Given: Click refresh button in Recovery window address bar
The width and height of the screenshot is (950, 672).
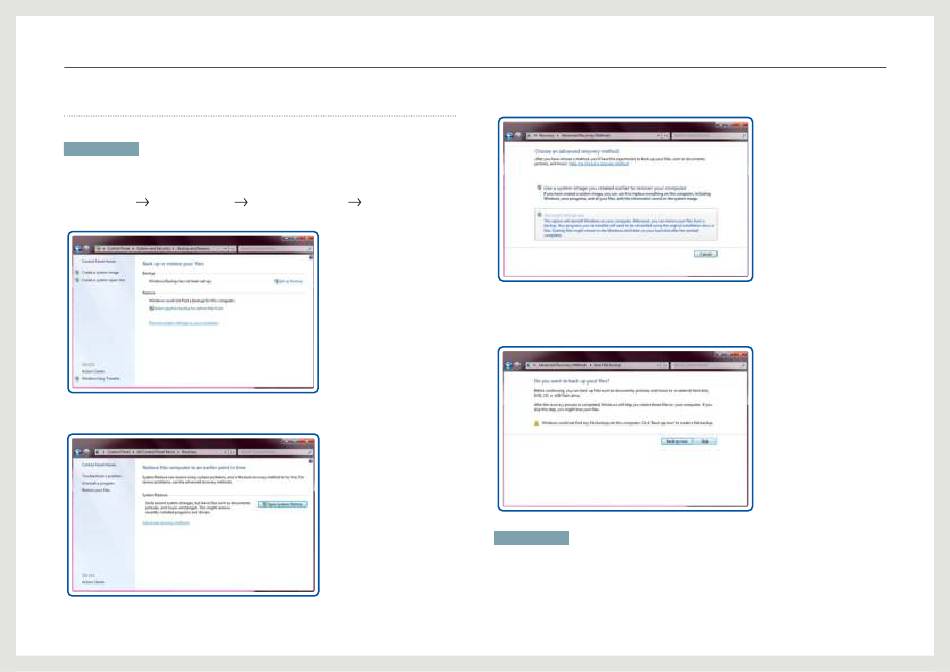Looking at the screenshot, I should point(233,452).
